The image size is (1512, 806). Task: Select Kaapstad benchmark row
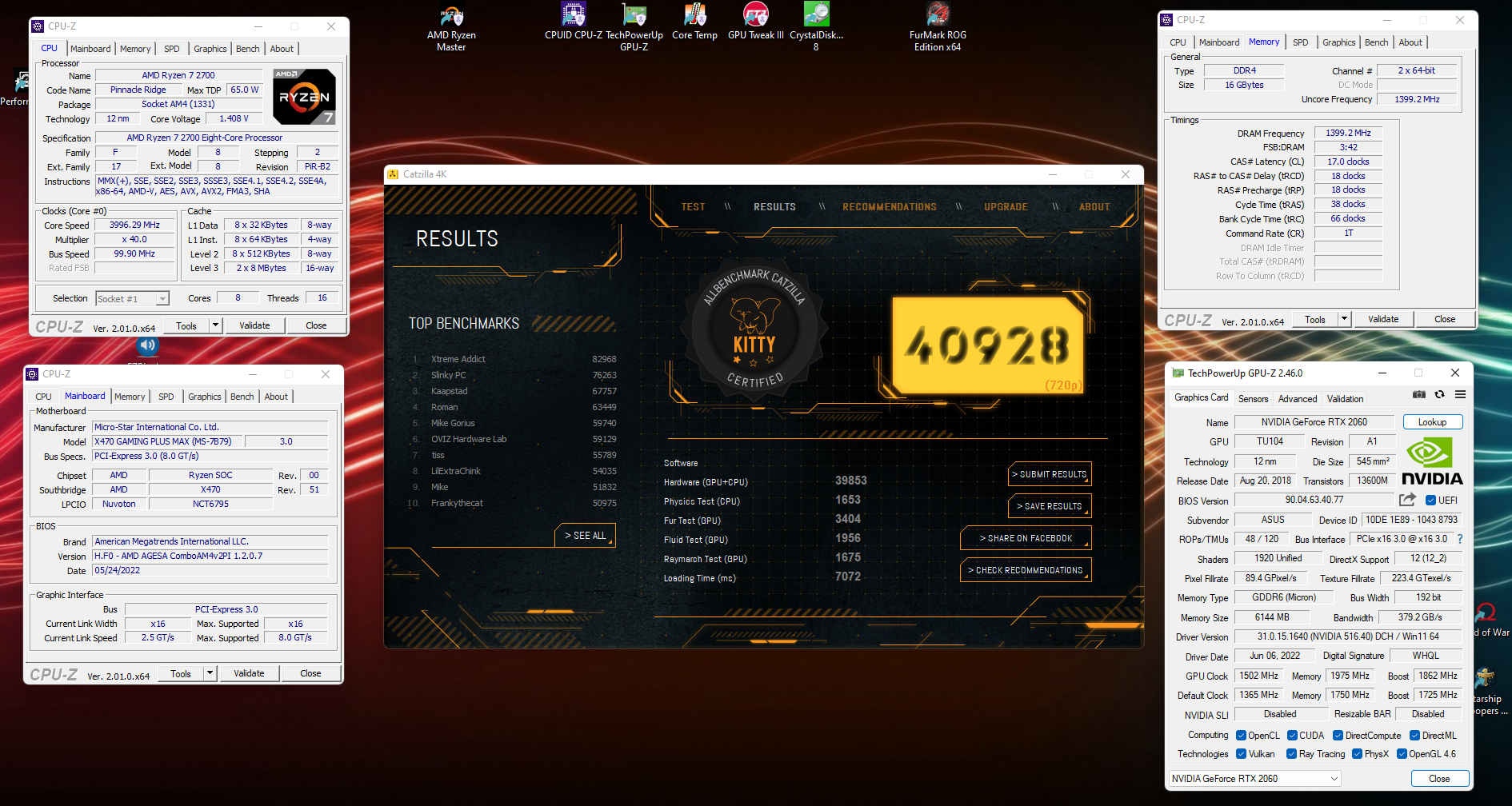pos(513,391)
